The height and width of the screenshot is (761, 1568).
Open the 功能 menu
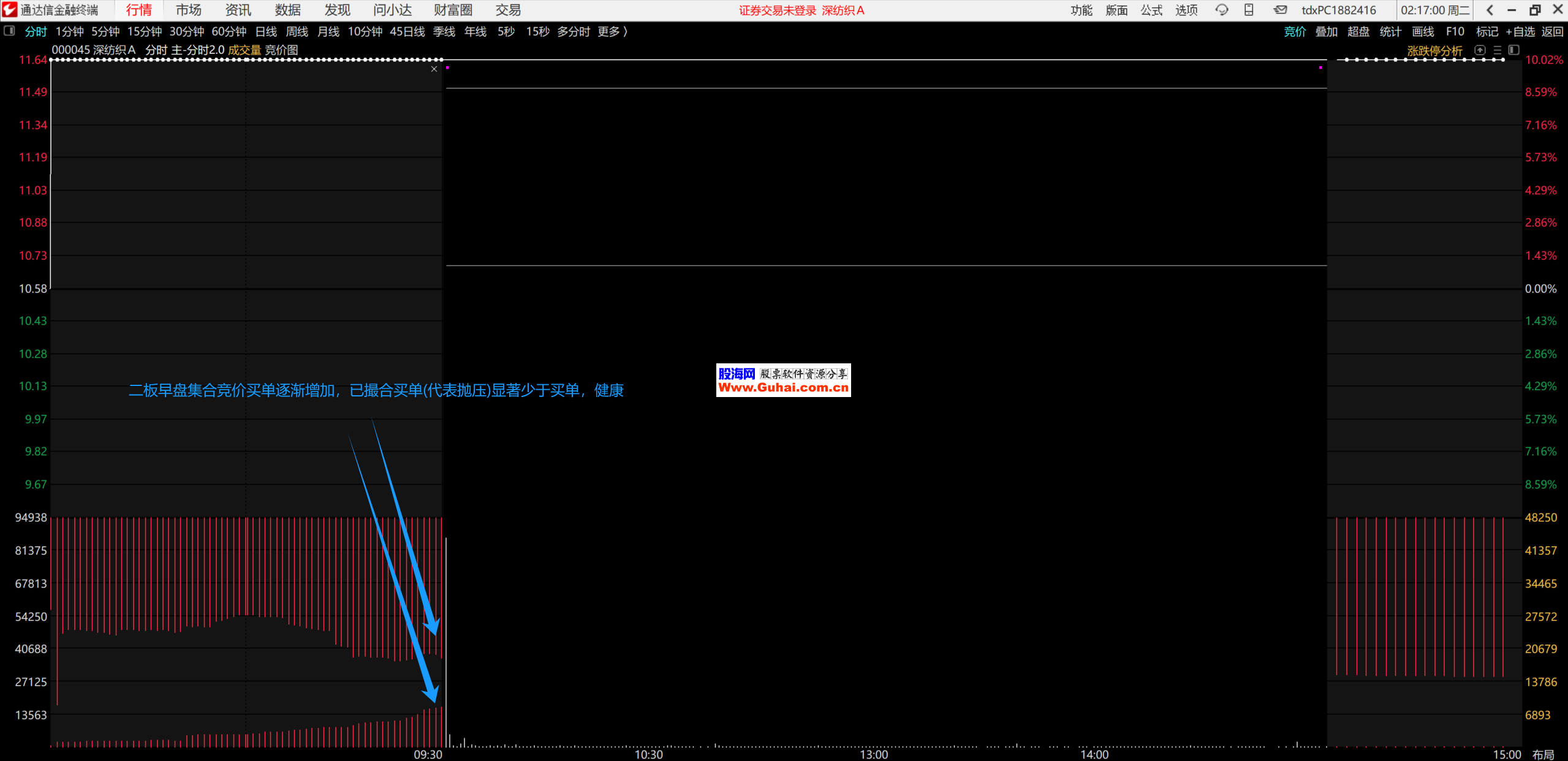1081,10
